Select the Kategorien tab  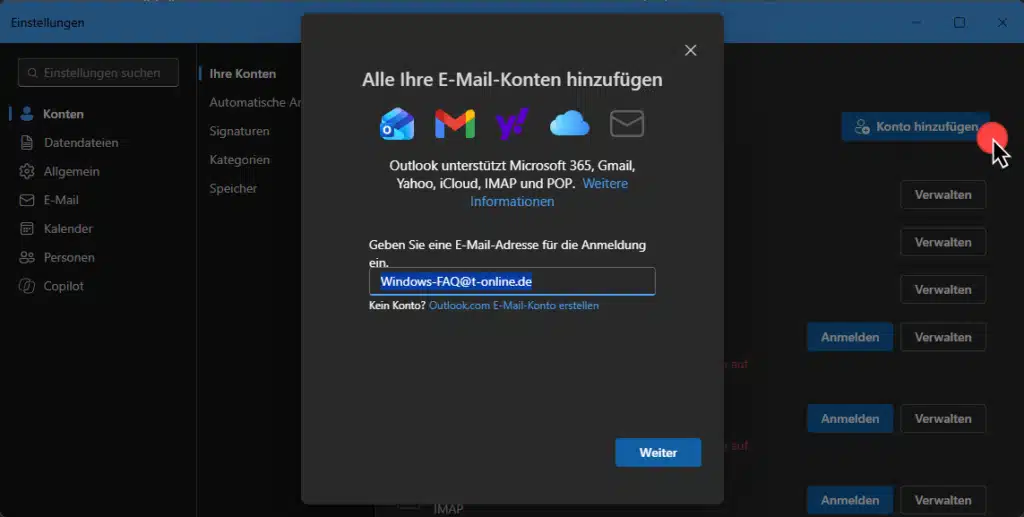pos(239,160)
